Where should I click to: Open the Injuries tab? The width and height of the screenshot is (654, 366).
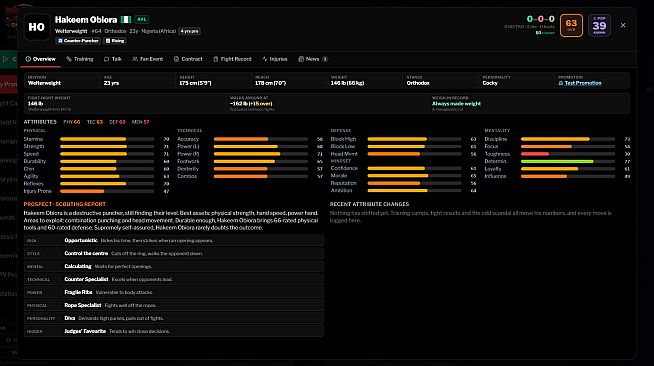(274, 59)
